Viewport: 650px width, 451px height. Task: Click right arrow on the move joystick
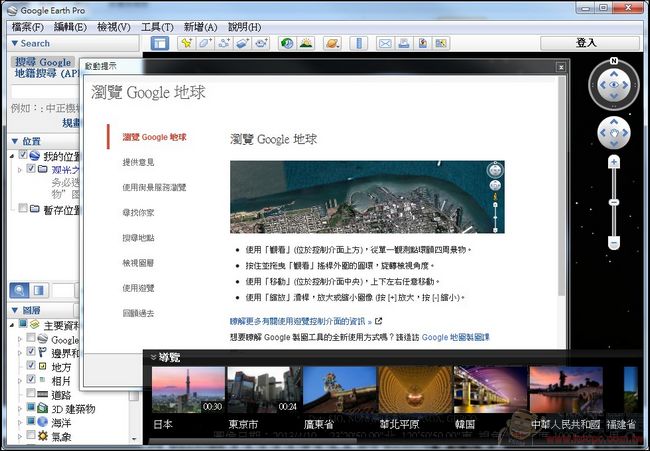point(625,133)
